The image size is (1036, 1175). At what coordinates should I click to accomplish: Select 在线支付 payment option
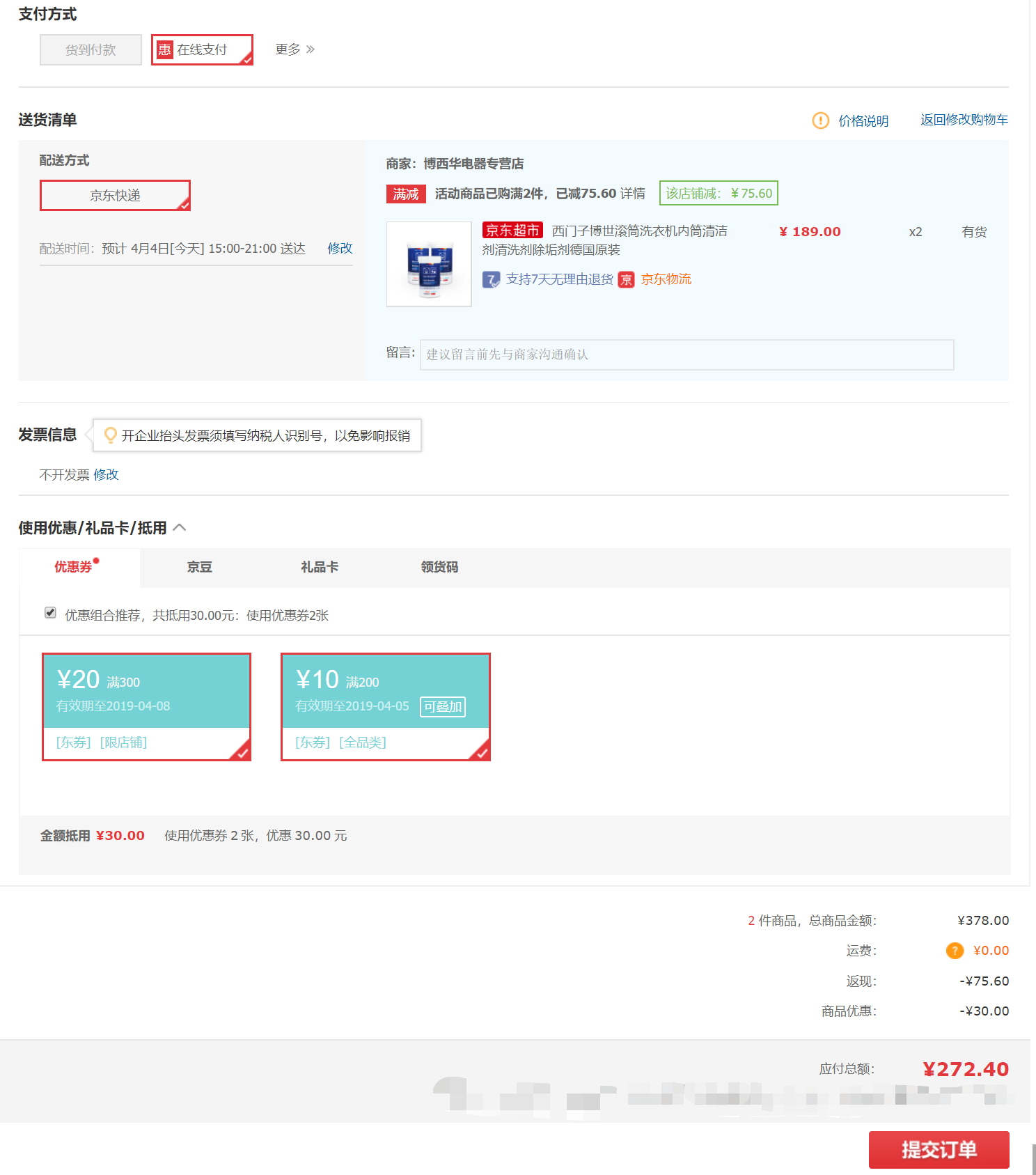pos(202,50)
